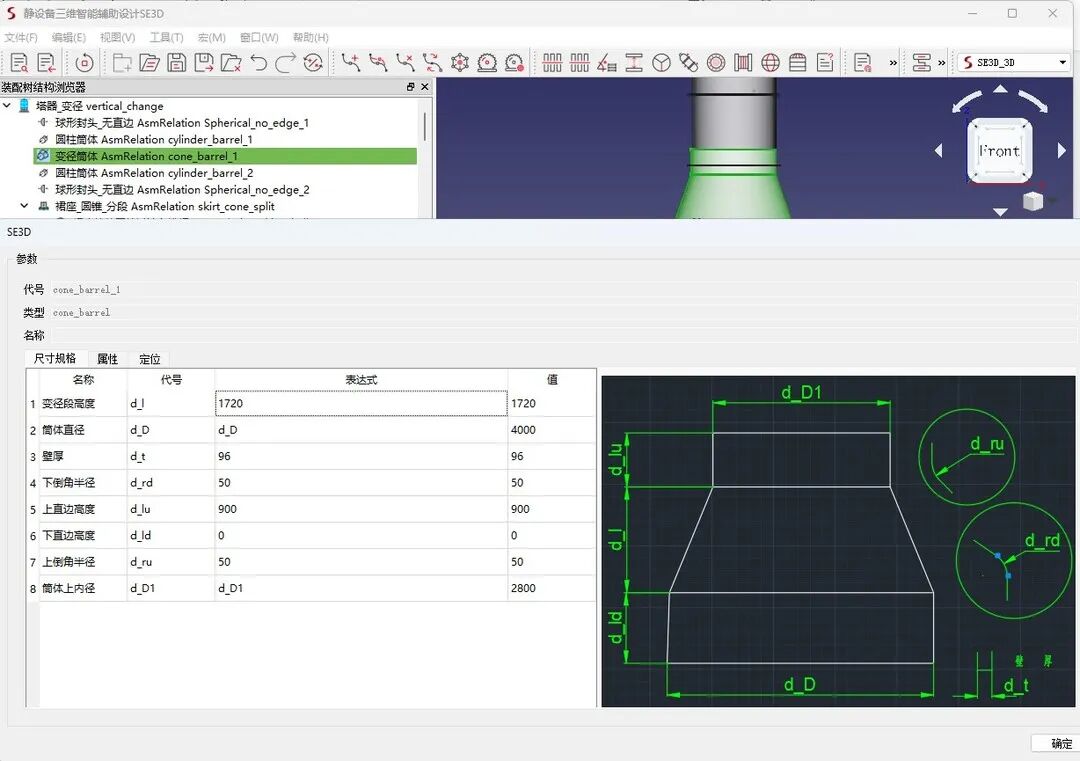Click the add curve point icon

[x=351, y=63]
